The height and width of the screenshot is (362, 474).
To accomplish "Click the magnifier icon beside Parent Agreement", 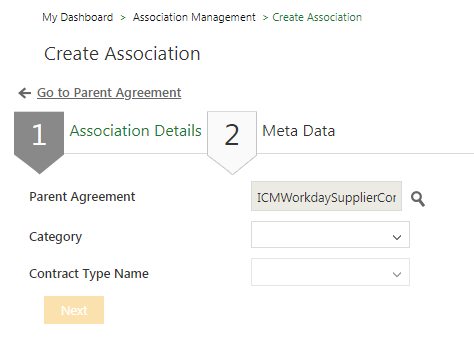I will [418, 199].
